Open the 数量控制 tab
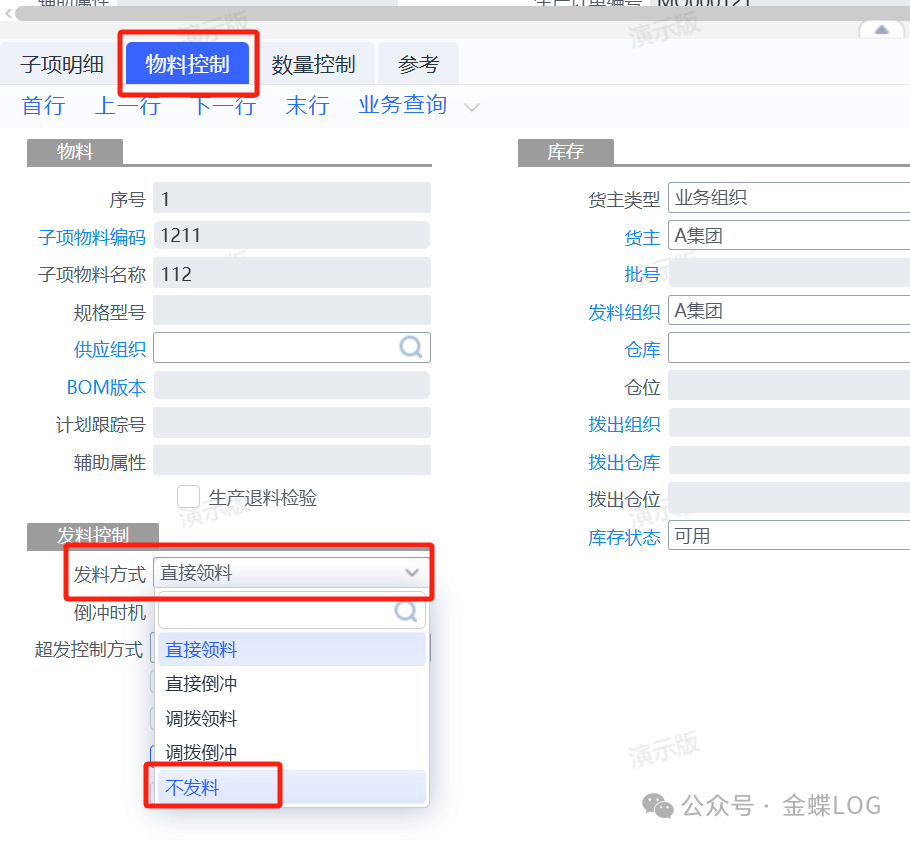The width and height of the screenshot is (910, 841). (313, 65)
